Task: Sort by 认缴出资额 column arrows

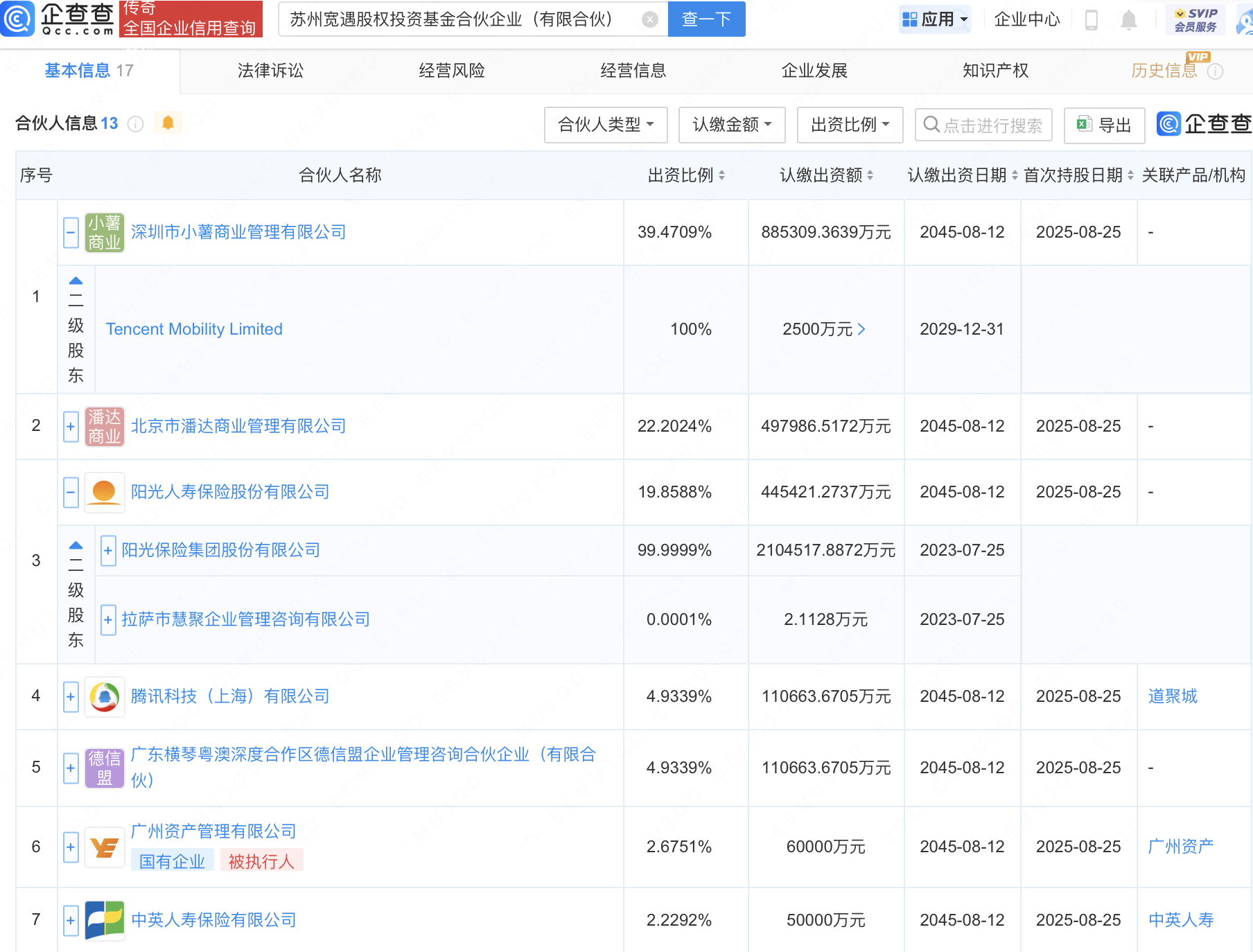Action: 870,175
